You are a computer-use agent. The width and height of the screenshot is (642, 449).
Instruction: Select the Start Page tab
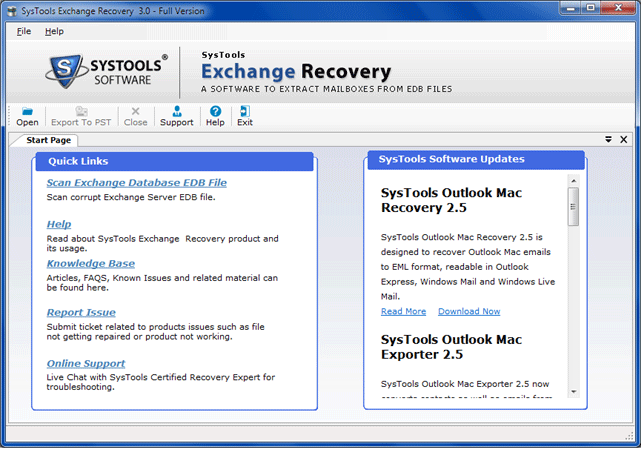(x=48, y=140)
